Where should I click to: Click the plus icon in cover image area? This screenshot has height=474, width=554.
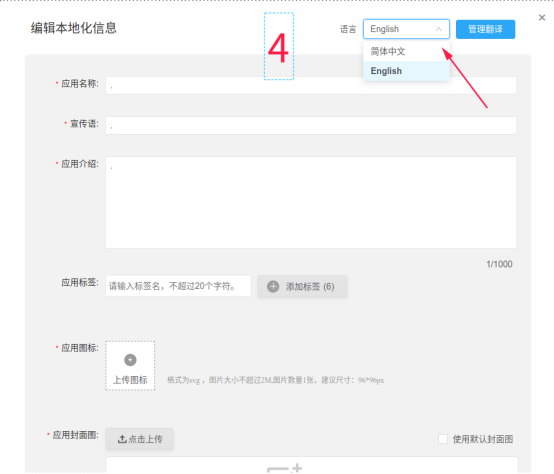297,468
